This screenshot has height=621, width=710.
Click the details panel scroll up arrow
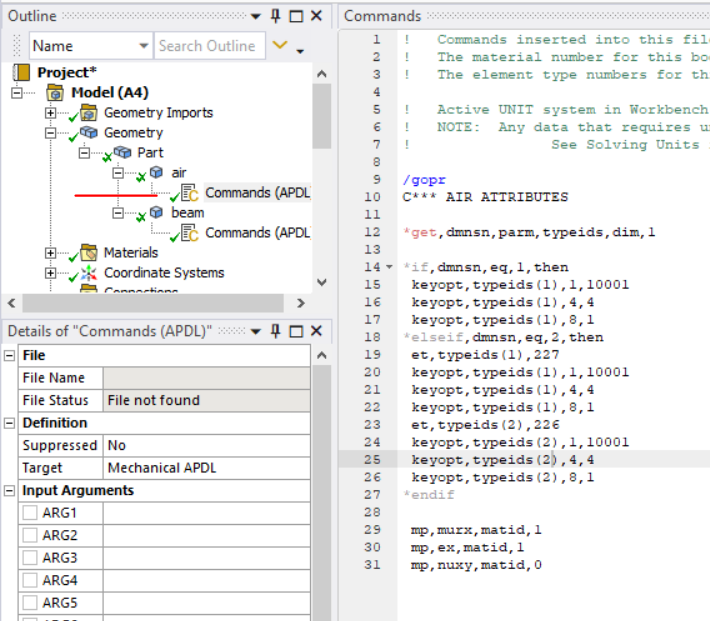(x=321, y=356)
